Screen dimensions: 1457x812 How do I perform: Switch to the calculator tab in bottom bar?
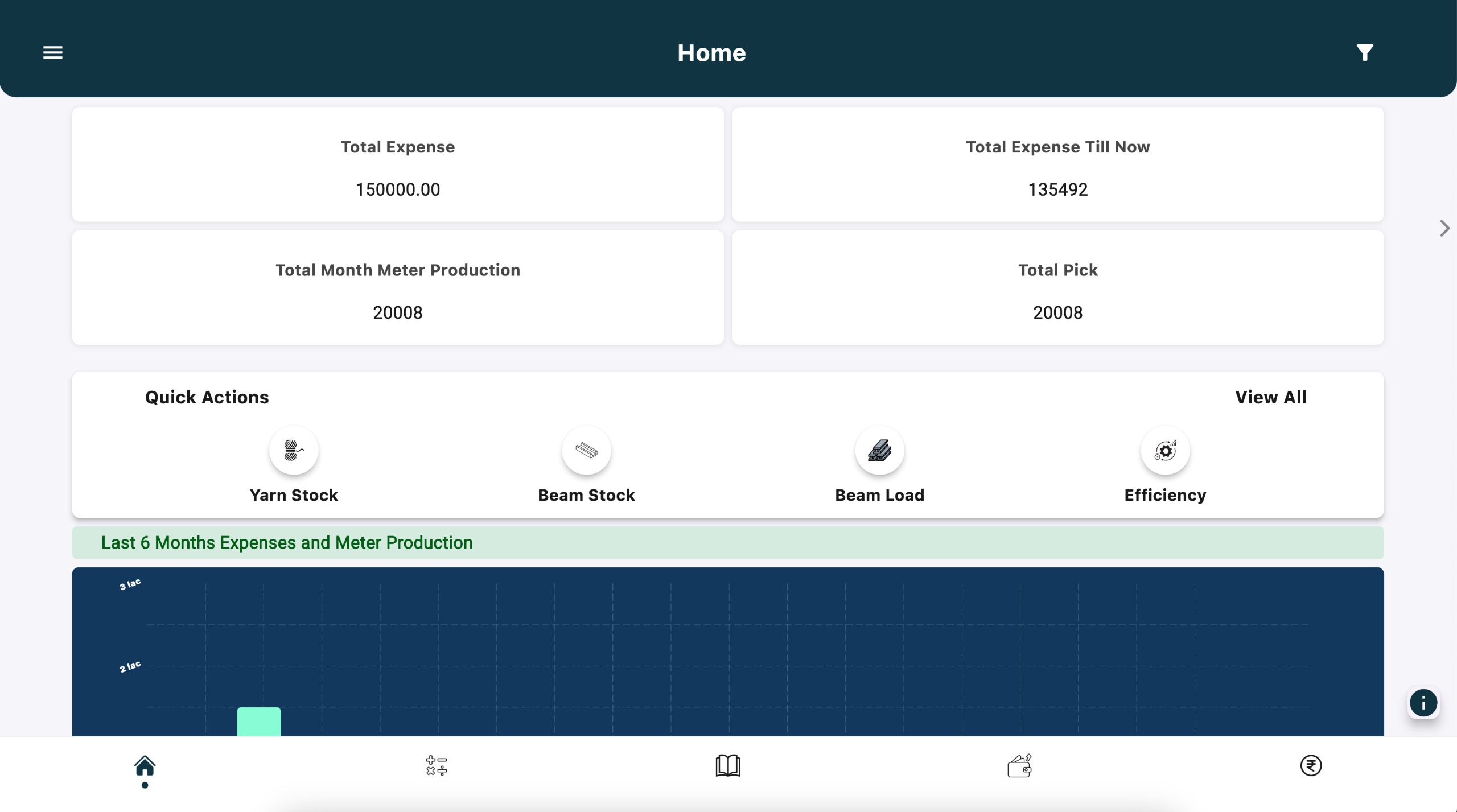437,766
